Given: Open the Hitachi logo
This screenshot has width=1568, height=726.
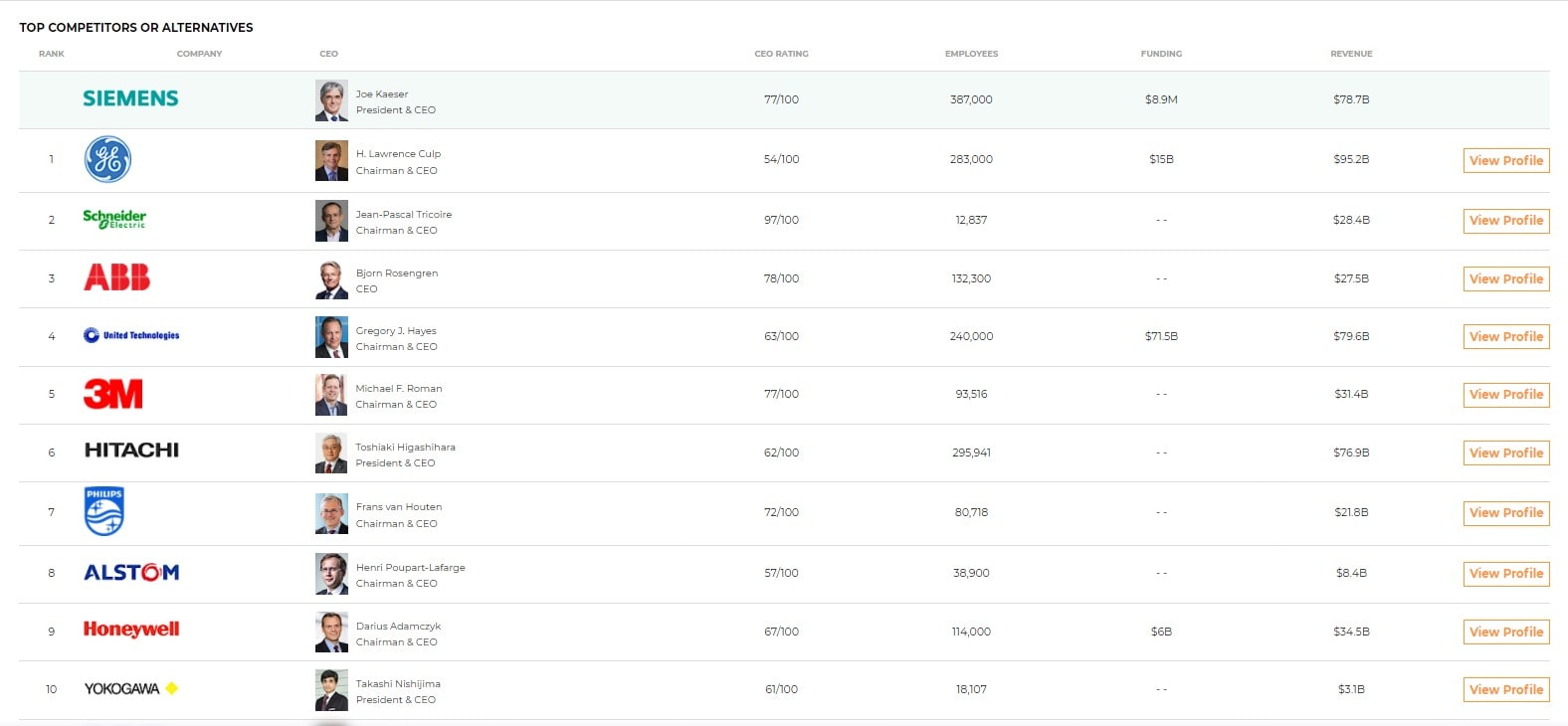Looking at the screenshot, I should (131, 451).
